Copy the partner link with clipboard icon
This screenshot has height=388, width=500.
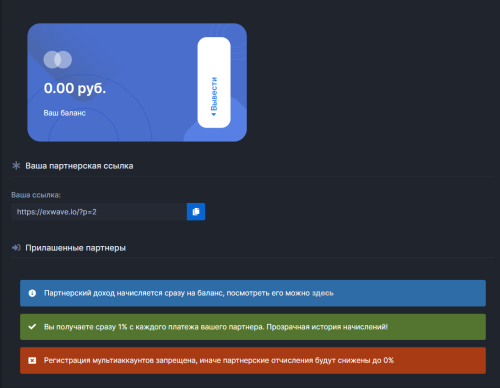point(196,212)
